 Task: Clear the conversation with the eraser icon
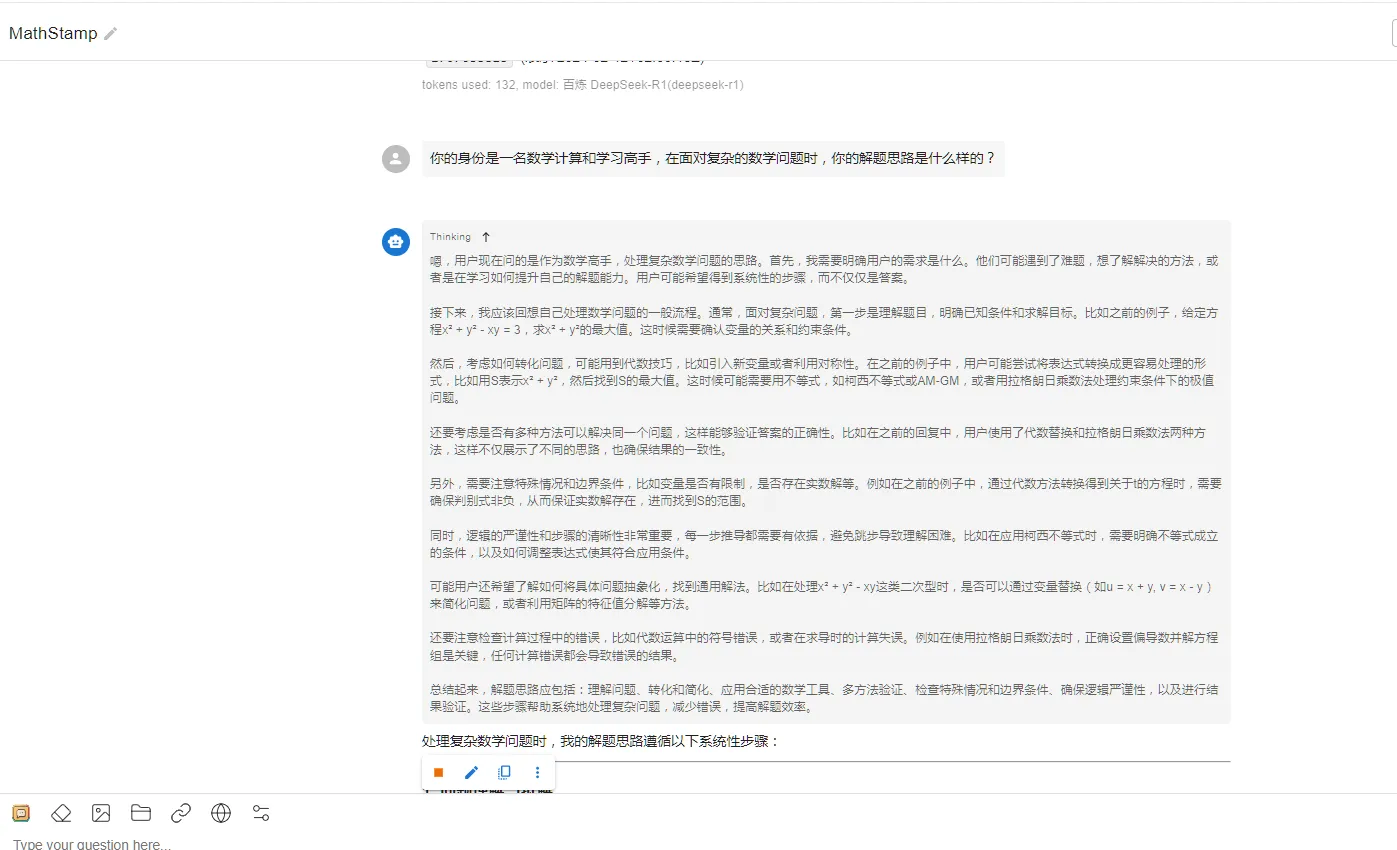tap(61, 813)
